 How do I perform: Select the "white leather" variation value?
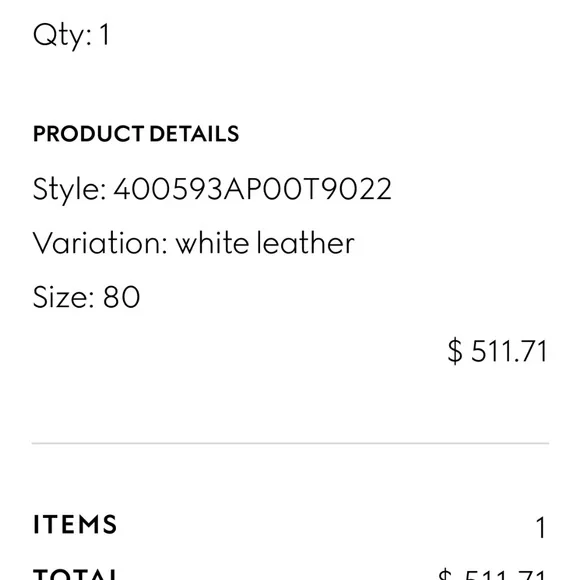(265, 243)
